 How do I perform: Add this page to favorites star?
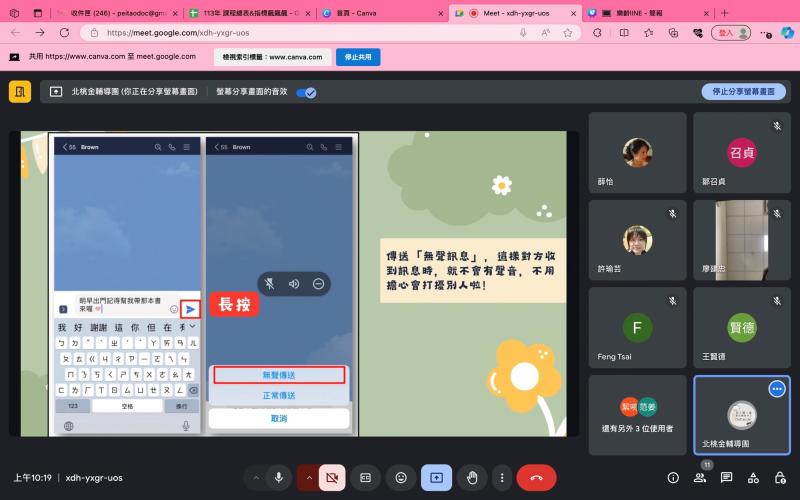click(x=568, y=33)
